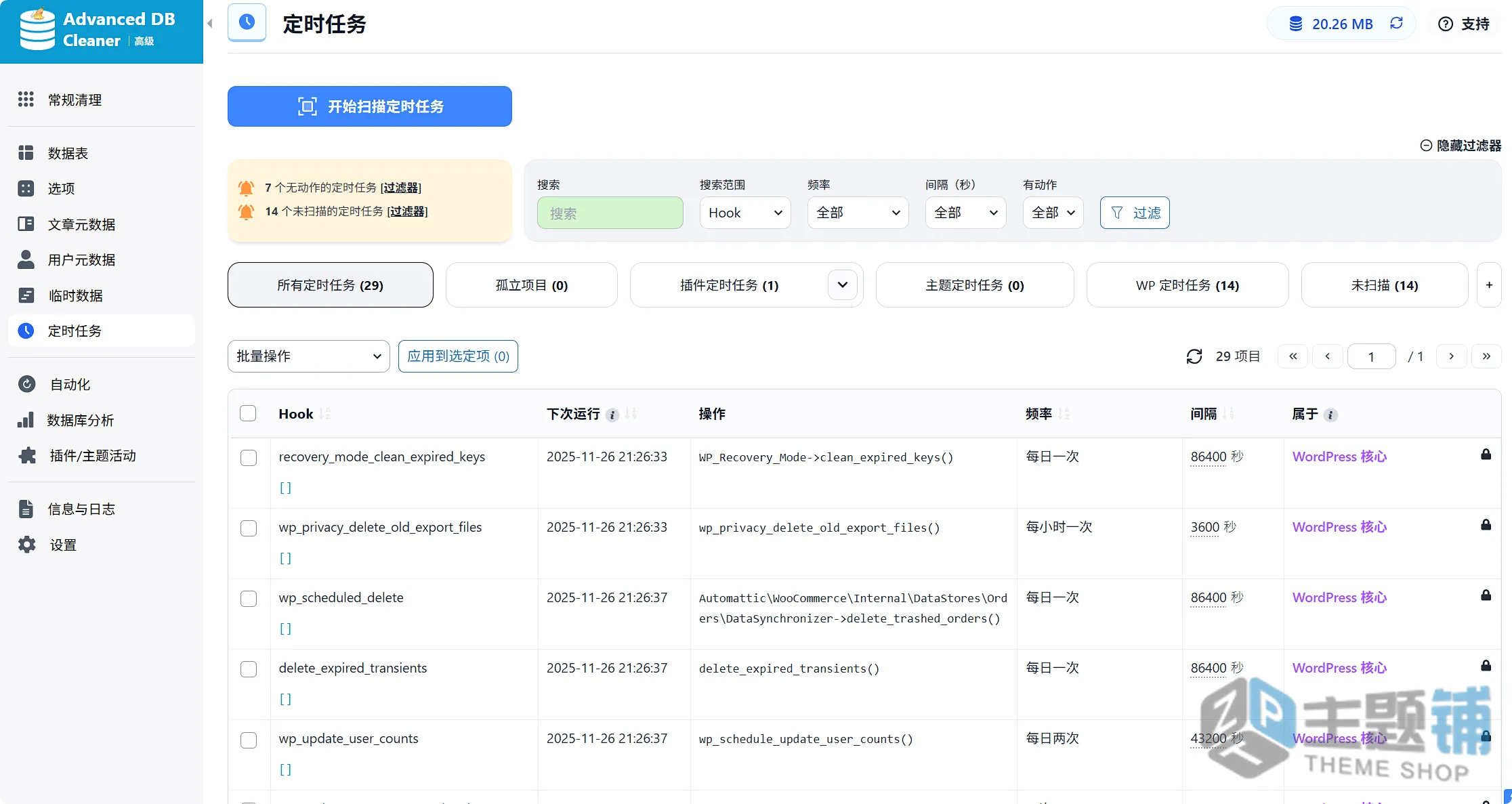Screen dimensions: 1512x804
Task: Switch to 插件定时任务 (1) tab
Action: pos(729,285)
